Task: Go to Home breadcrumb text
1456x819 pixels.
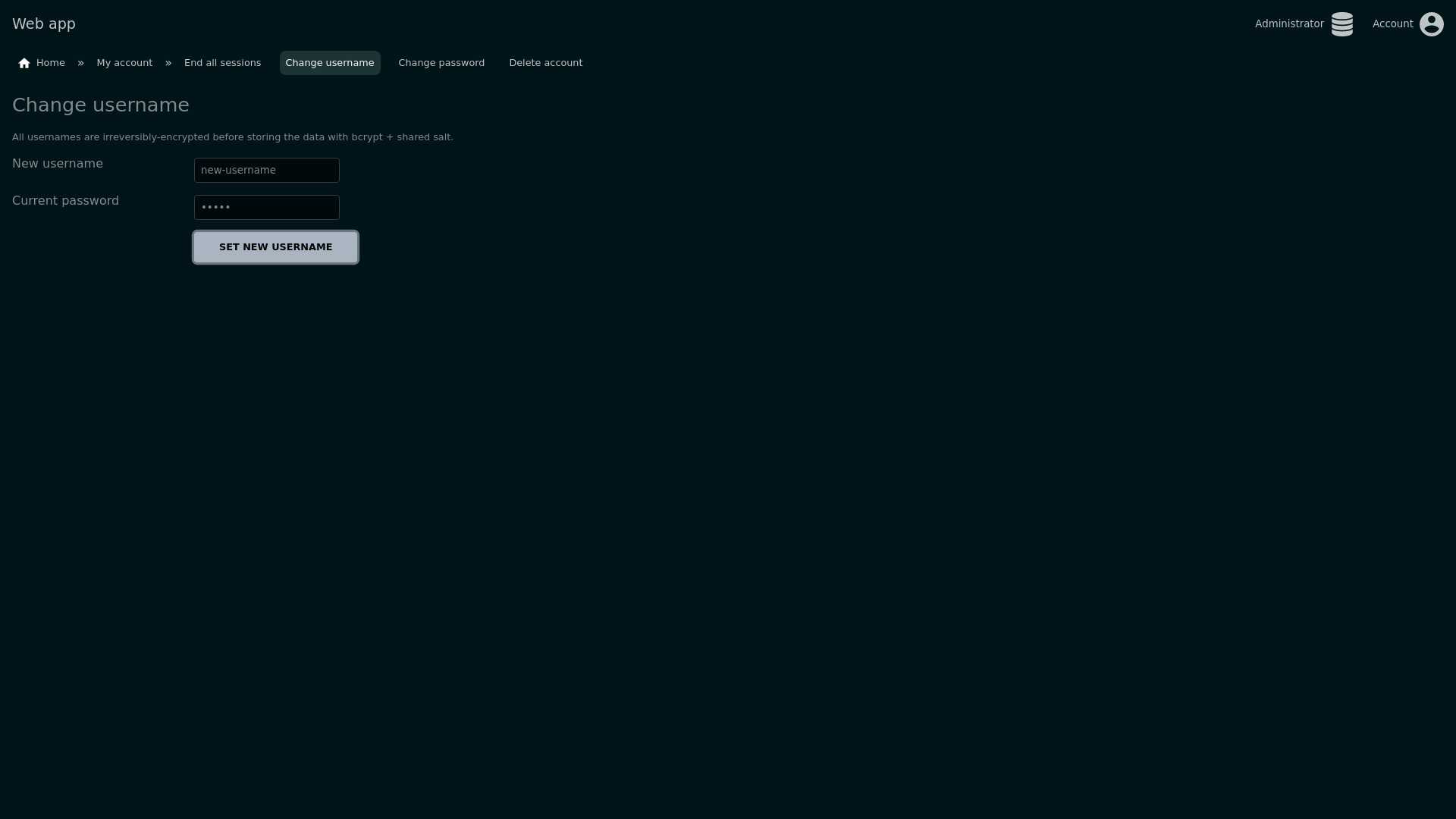Action: [51, 63]
